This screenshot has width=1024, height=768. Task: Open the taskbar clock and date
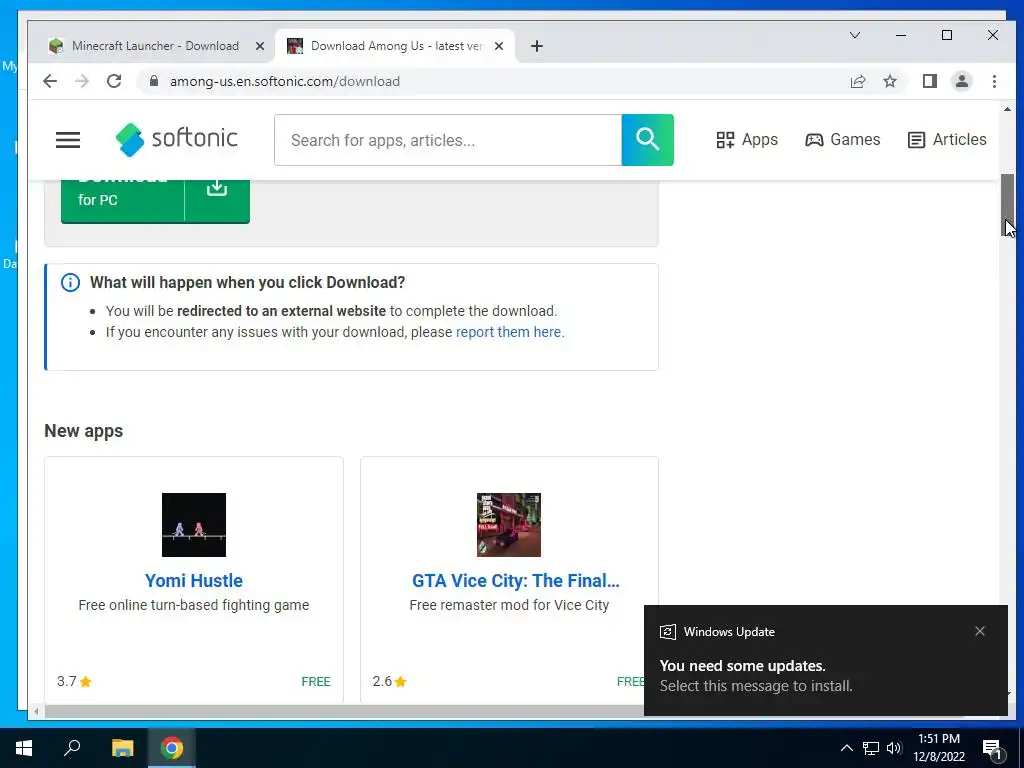(x=939, y=748)
